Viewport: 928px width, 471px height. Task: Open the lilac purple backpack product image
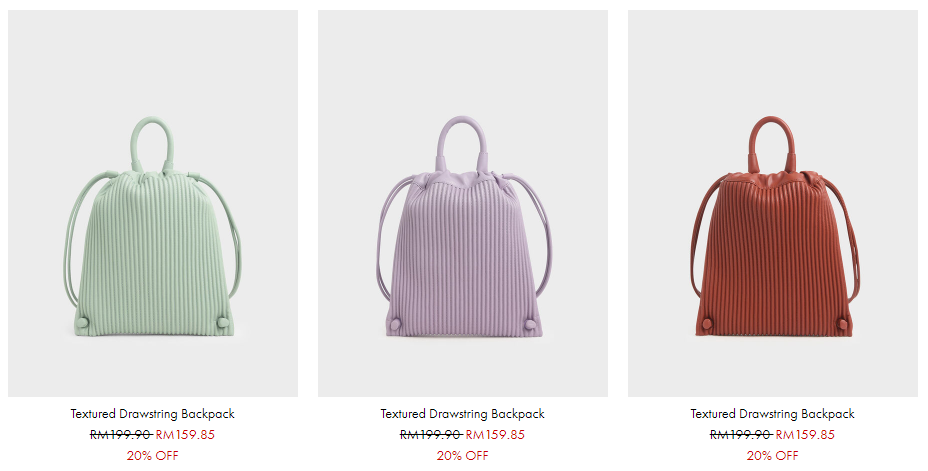[463, 203]
